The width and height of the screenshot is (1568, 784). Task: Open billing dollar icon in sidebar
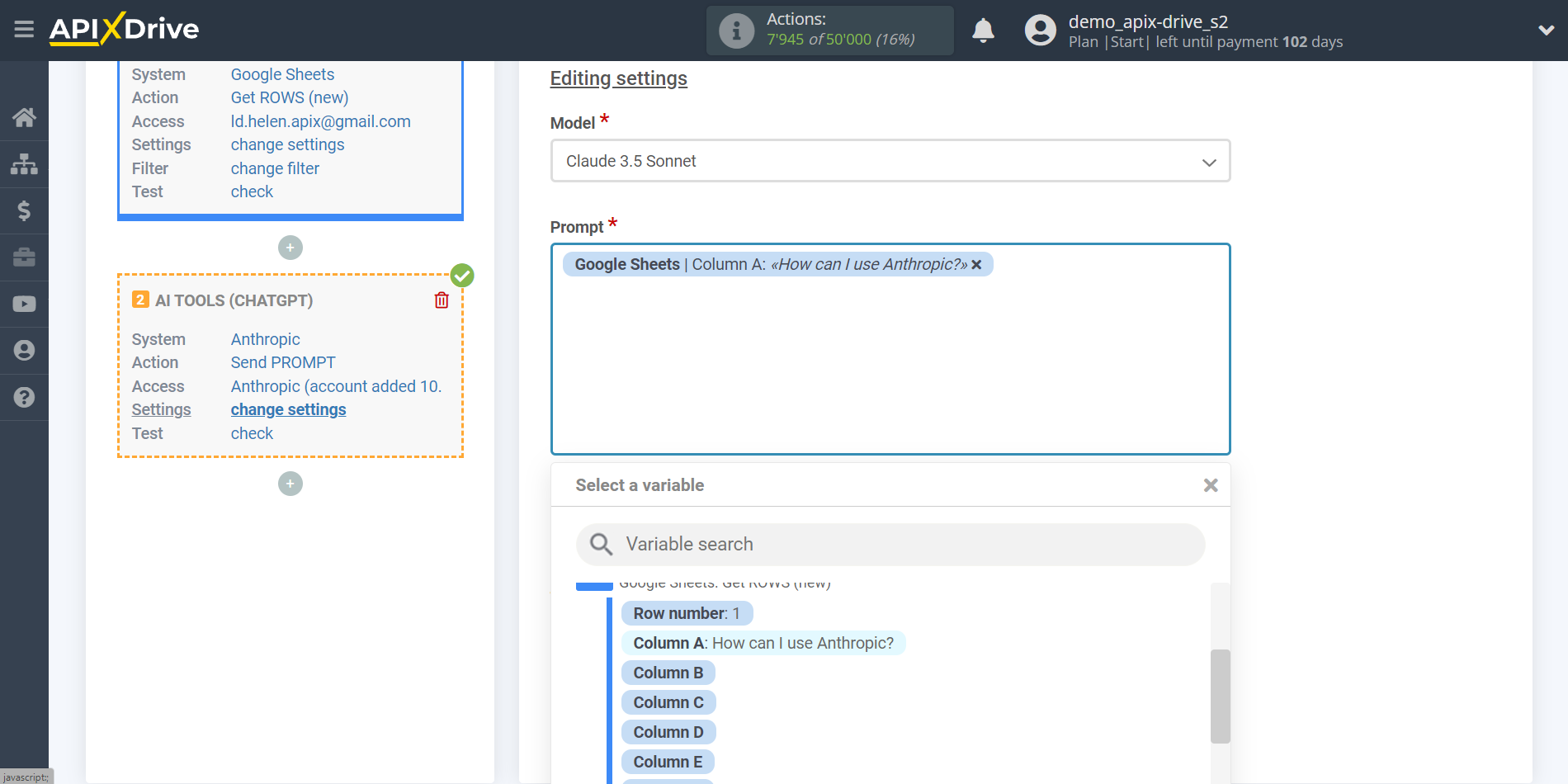24,210
